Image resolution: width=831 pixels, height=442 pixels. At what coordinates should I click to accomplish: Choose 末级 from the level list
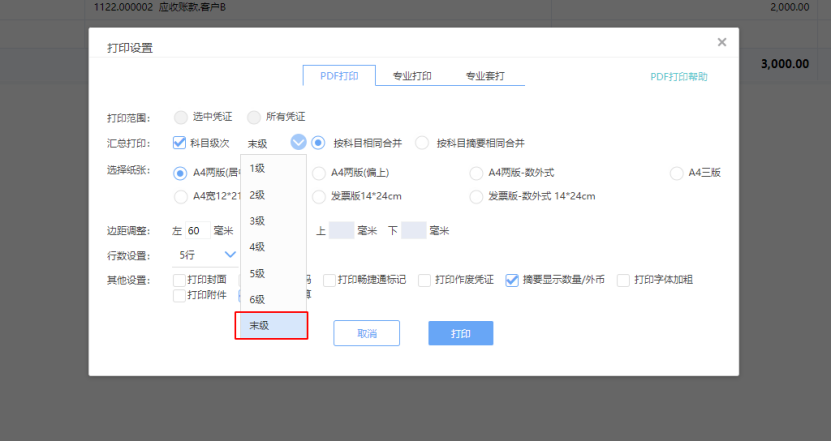click(273, 325)
